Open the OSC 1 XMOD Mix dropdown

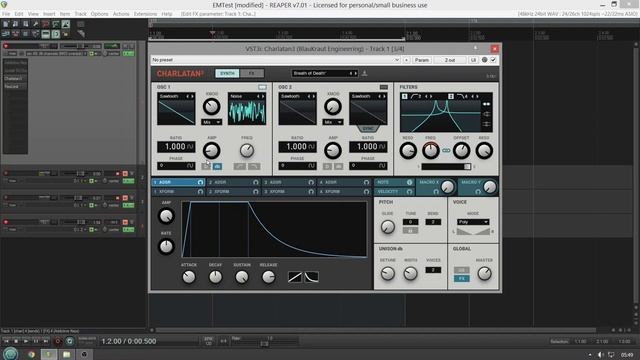211,122
